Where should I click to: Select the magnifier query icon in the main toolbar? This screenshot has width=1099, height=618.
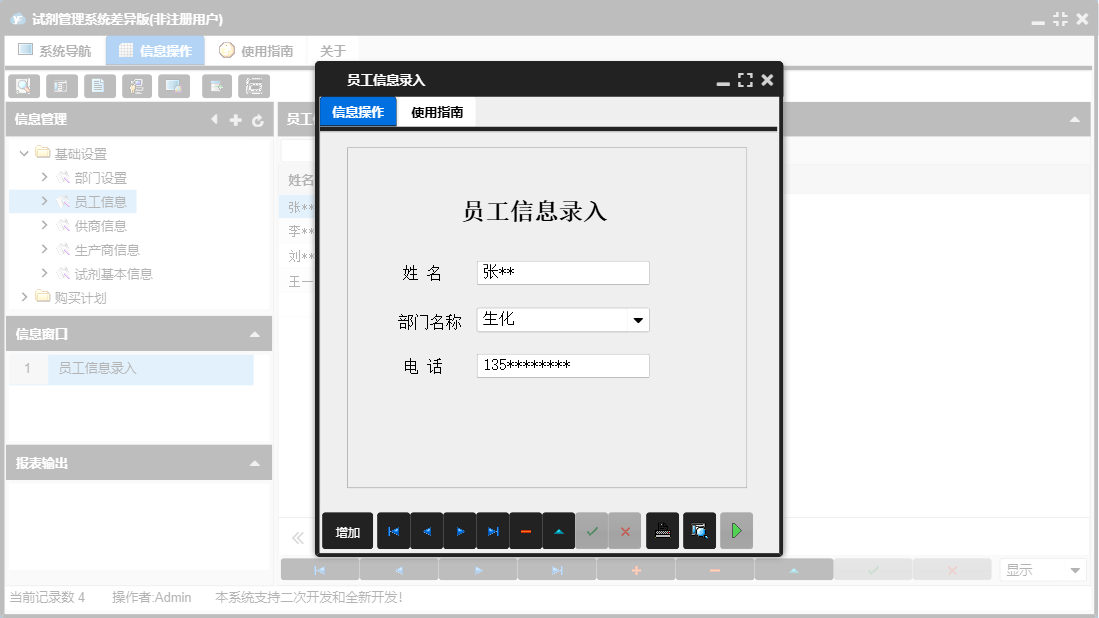pyautogui.click(x=23, y=86)
